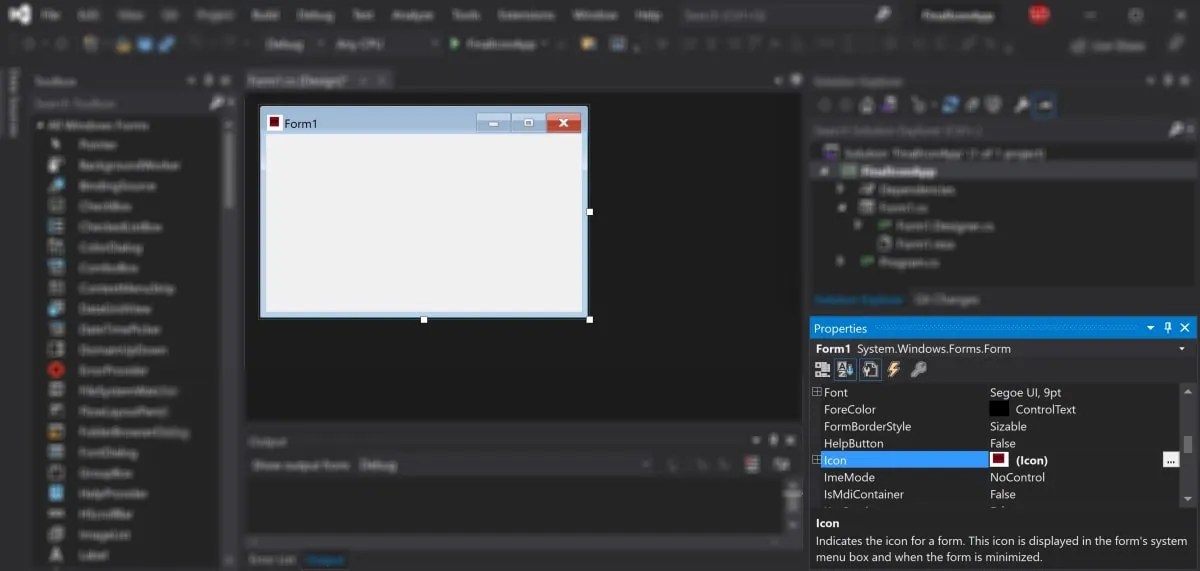Toggle auto-hide pin on Properties panel
The image size is (1200, 571).
[x=1168, y=328]
